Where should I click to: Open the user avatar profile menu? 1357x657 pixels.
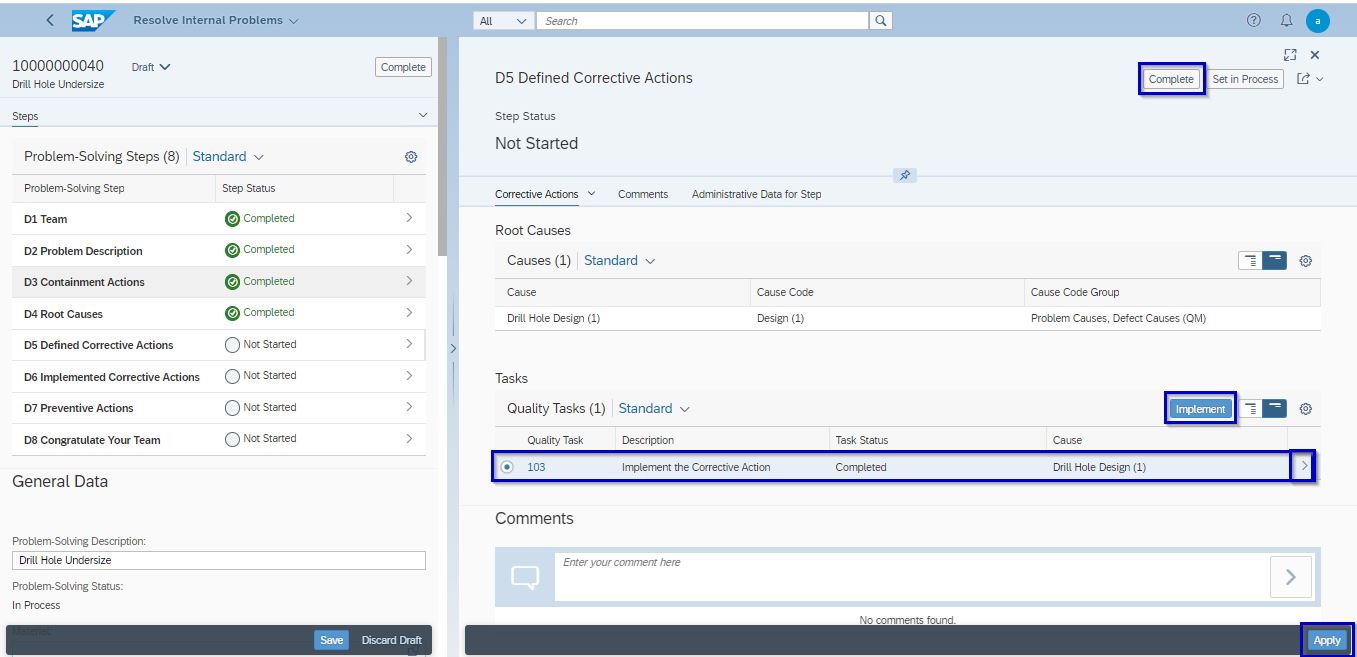[1317, 19]
